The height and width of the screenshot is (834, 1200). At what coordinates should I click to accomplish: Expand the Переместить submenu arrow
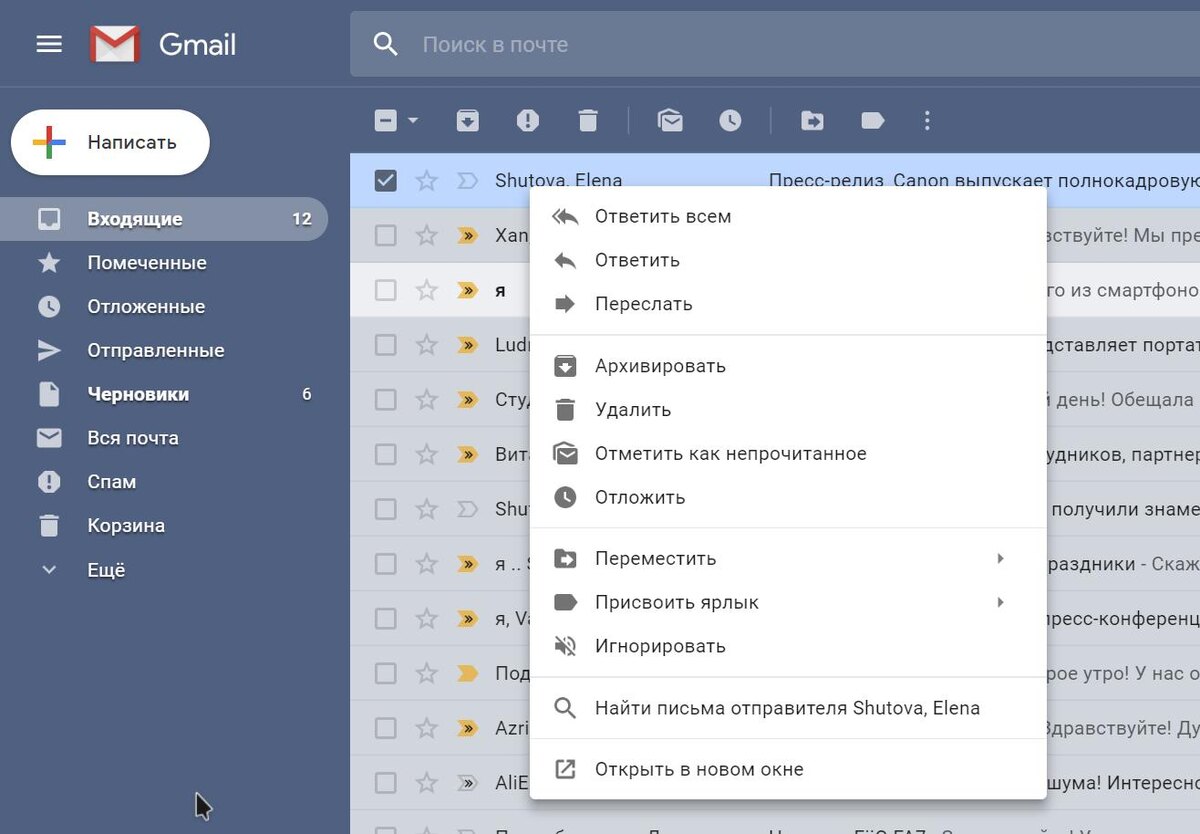(1000, 558)
